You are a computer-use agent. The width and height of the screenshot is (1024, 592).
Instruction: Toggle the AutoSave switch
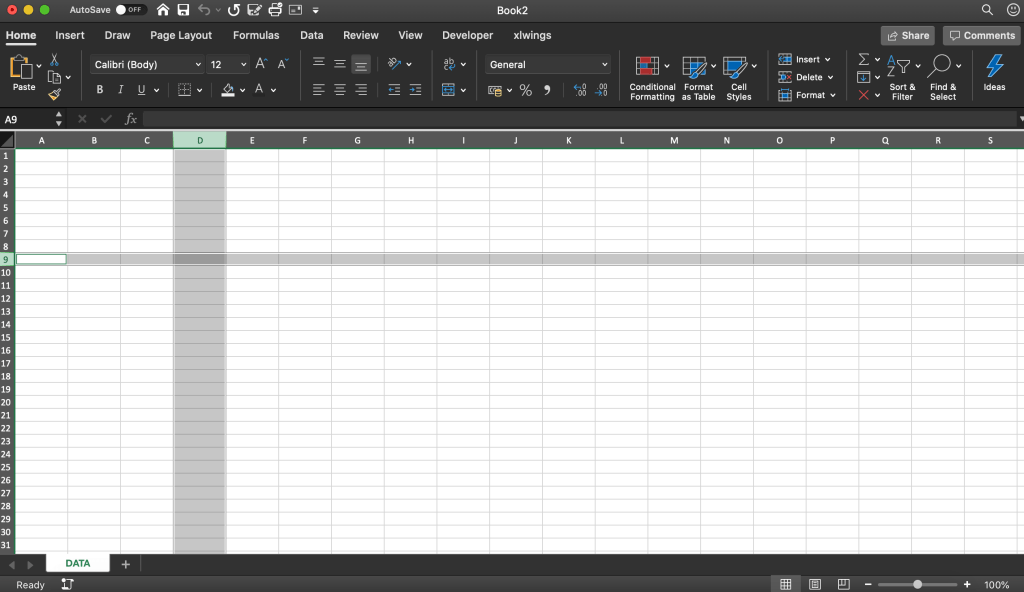tap(129, 10)
